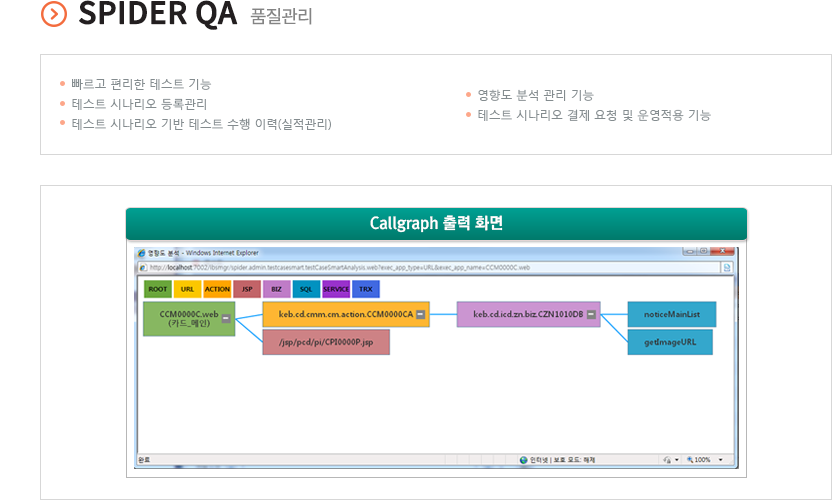Click the /jsp/pcd/pi/CPI0000P.jsp node

[x=326, y=342]
